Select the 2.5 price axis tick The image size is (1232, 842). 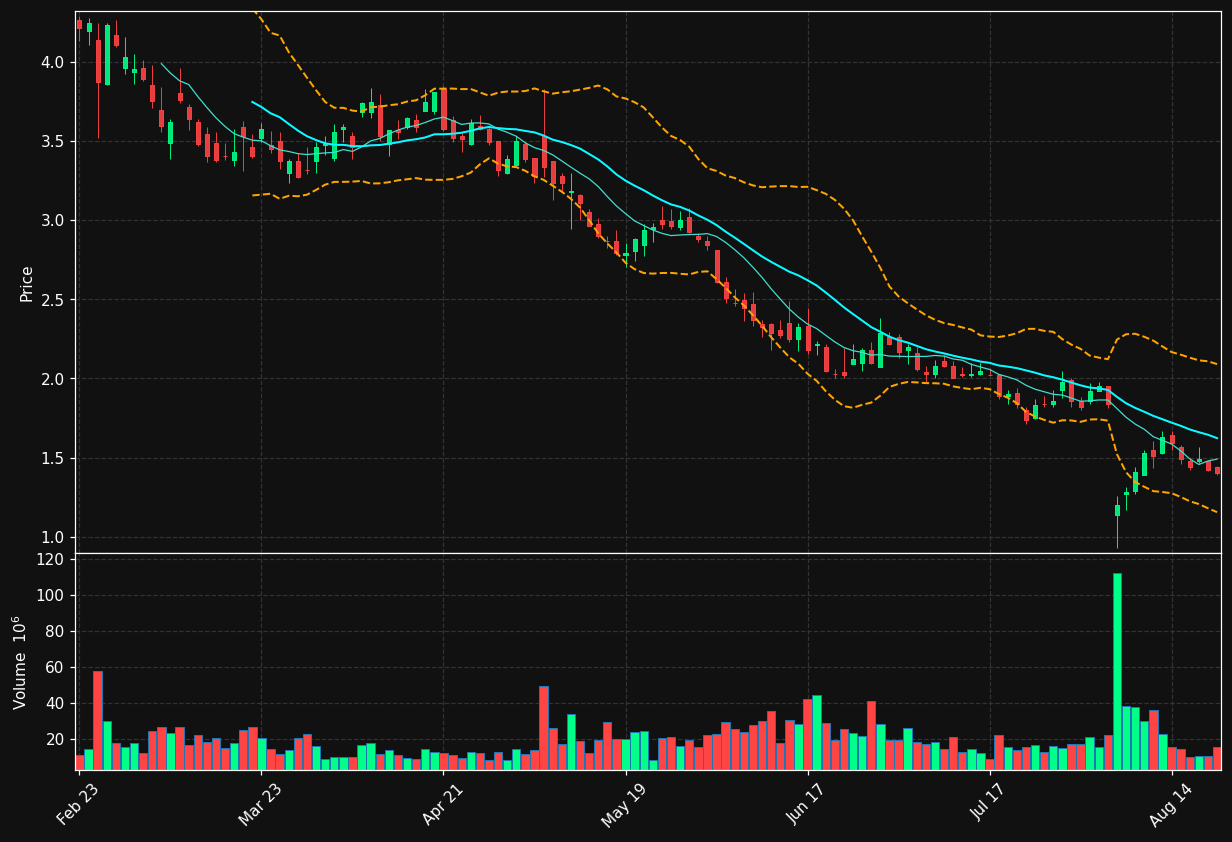pos(52,300)
